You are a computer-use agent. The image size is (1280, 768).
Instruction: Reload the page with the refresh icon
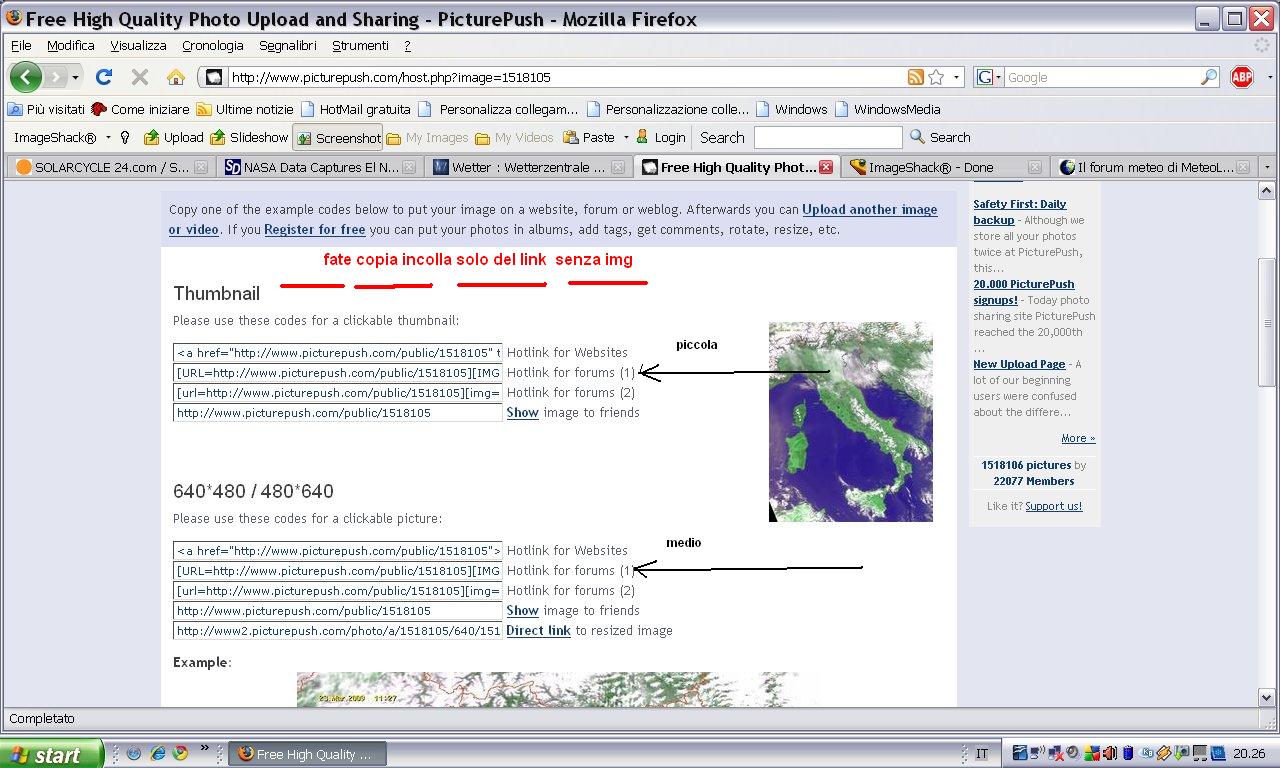[104, 77]
